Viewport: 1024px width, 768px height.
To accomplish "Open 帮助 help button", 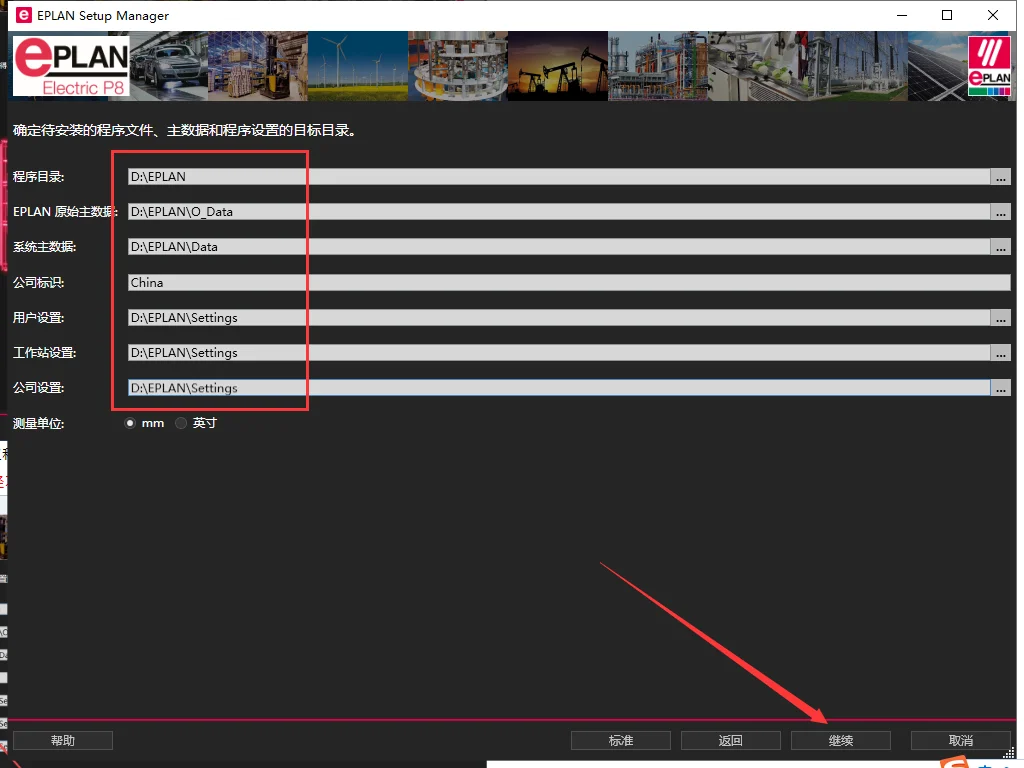I will coord(62,740).
